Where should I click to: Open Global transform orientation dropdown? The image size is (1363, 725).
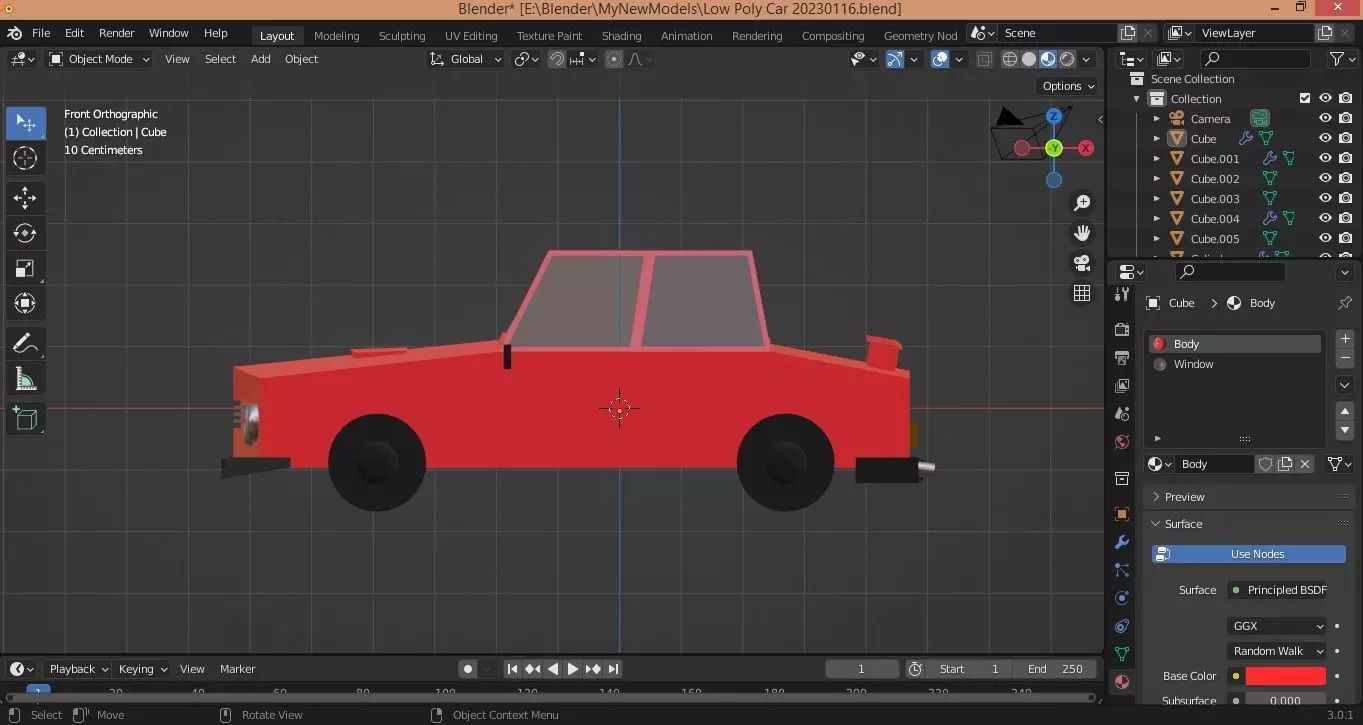(x=465, y=59)
